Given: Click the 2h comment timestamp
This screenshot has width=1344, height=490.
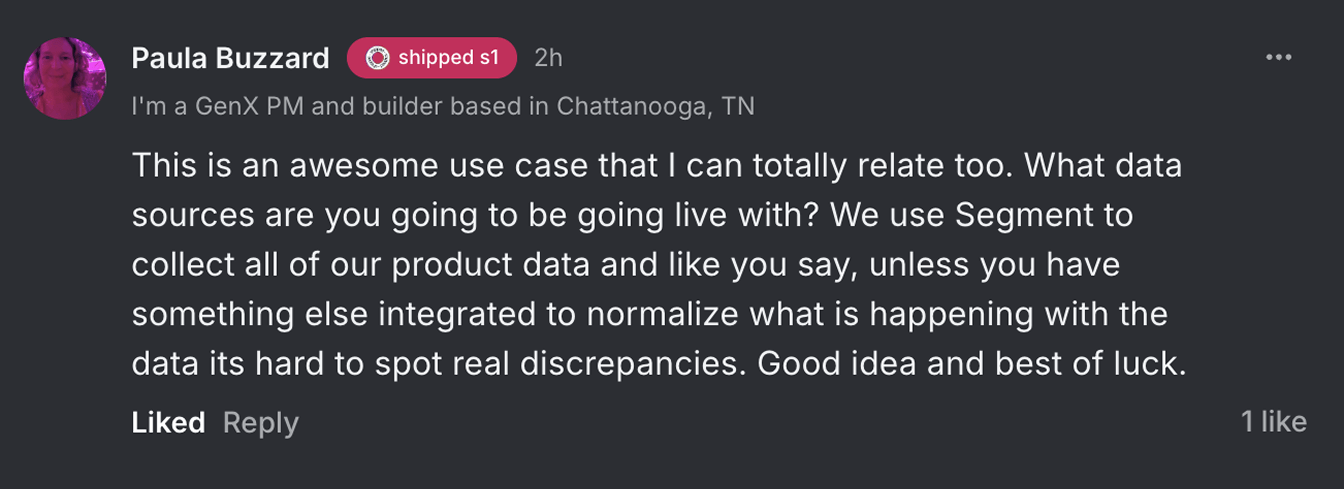Looking at the screenshot, I should click(548, 58).
